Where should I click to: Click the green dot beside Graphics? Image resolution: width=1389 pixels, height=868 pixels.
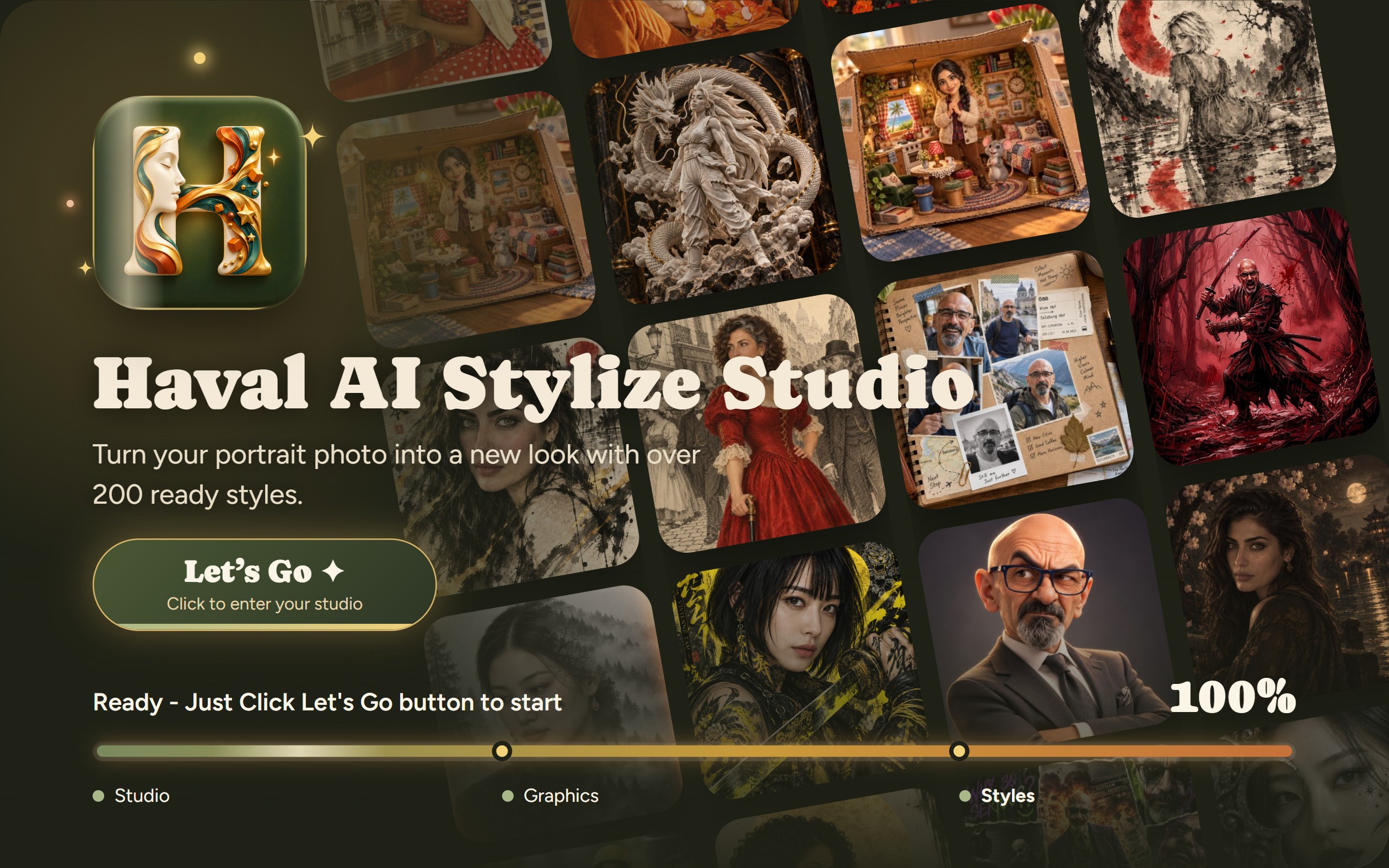coord(508,796)
